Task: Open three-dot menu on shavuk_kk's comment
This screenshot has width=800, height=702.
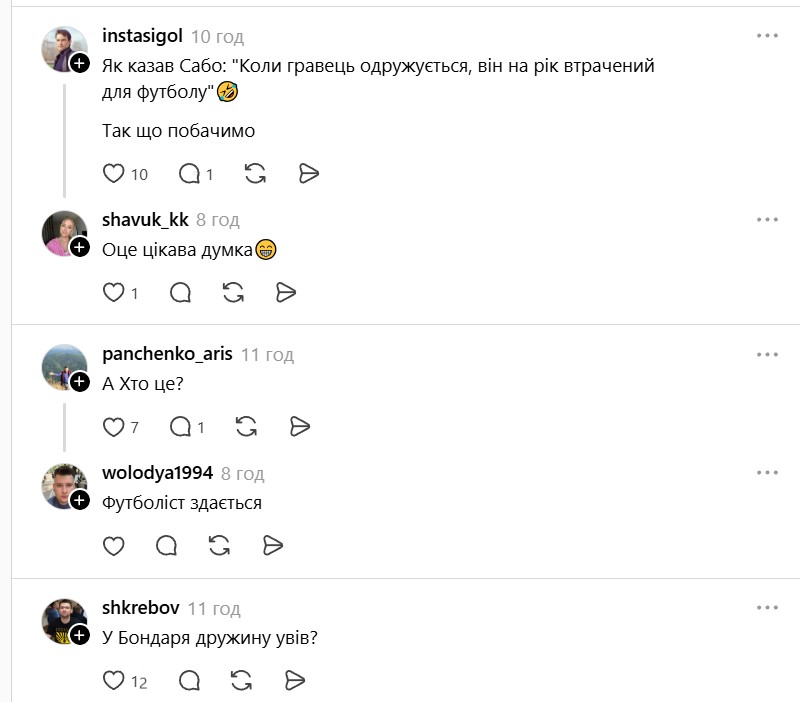Action: pyautogui.click(x=767, y=220)
